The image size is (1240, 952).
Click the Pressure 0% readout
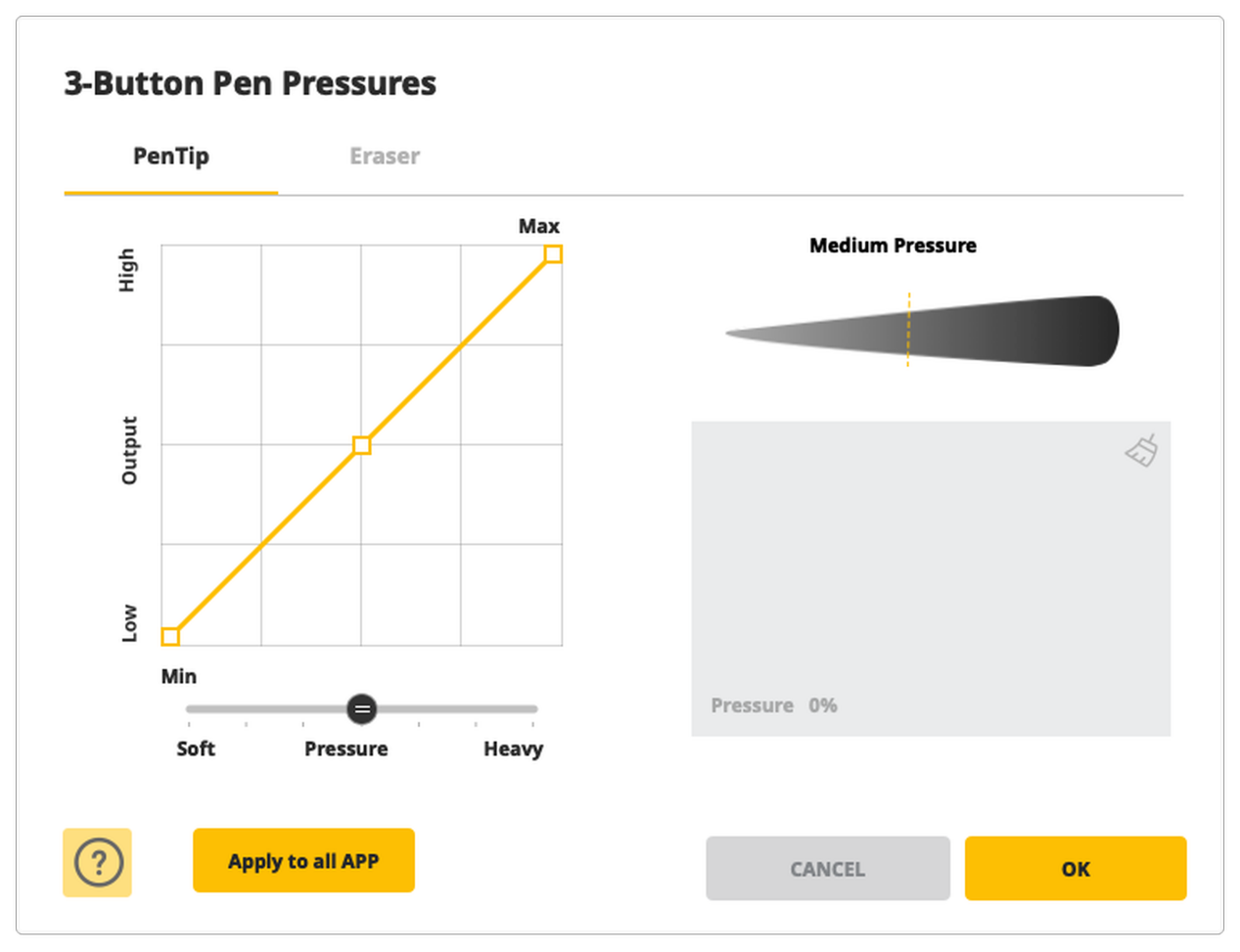click(x=773, y=705)
